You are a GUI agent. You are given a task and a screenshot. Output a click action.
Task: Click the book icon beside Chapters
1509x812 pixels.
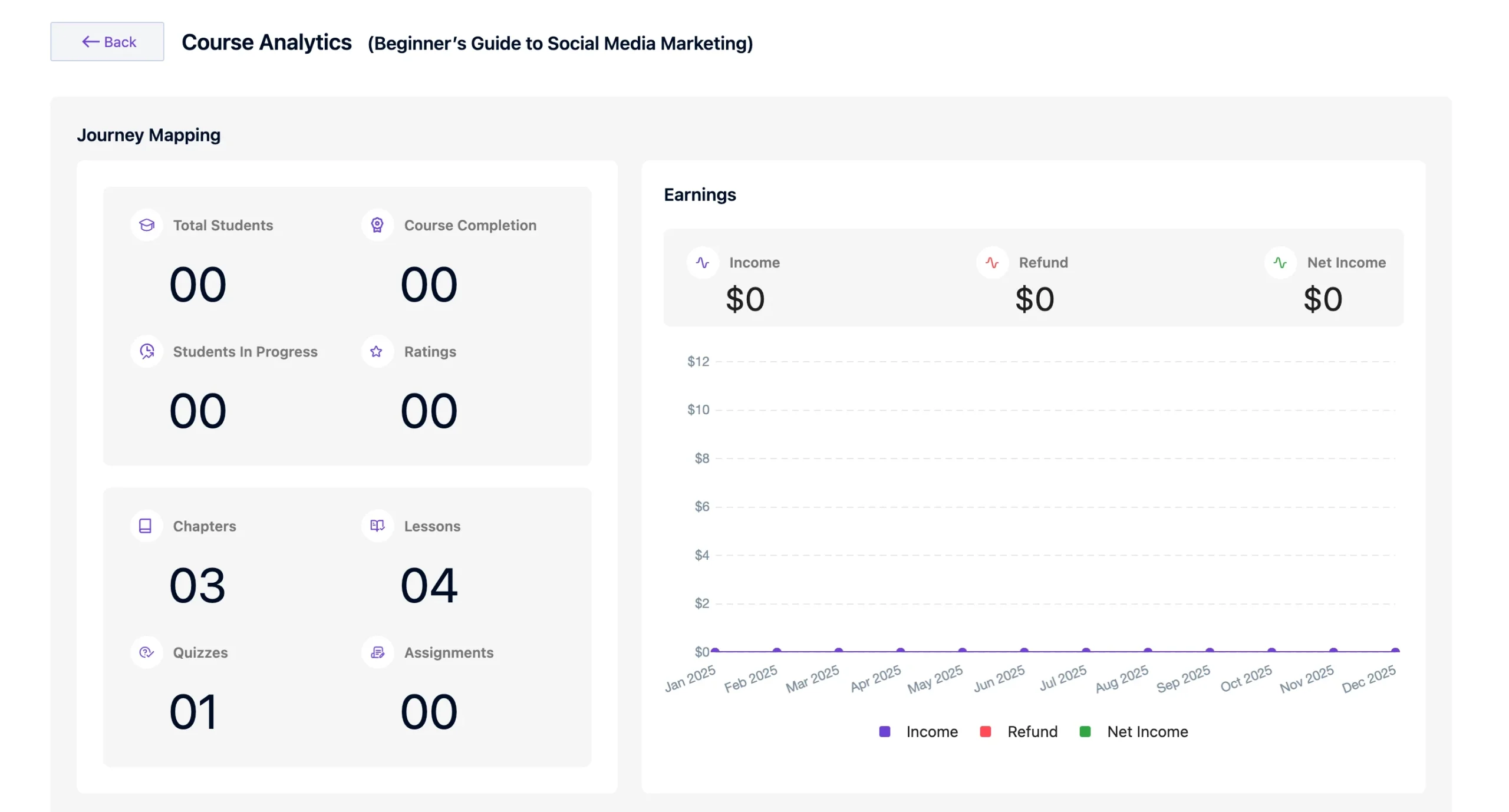pyautogui.click(x=146, y=526)
